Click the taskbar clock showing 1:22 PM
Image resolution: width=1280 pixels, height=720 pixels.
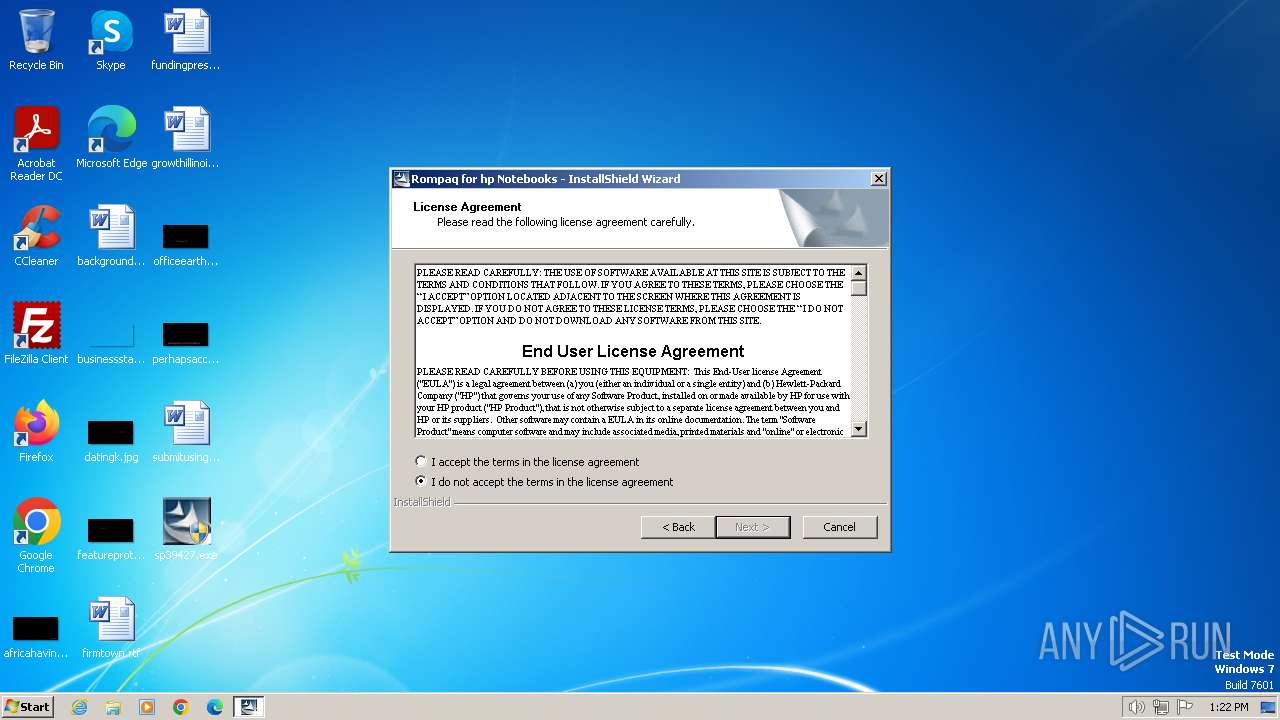[x=1228, y=707]
